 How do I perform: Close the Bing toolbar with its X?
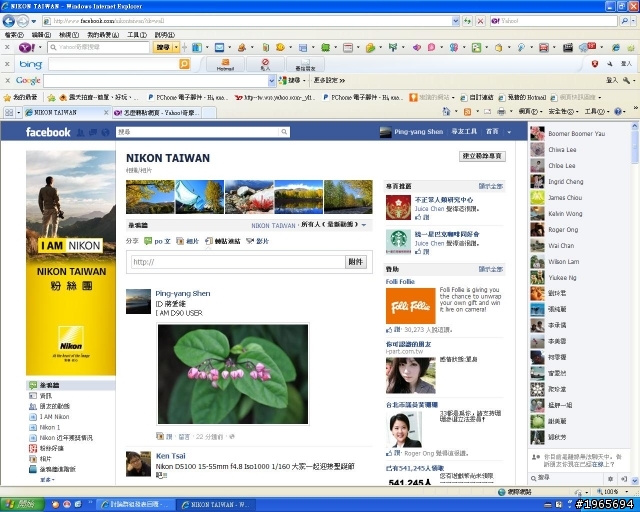(7, 64)
